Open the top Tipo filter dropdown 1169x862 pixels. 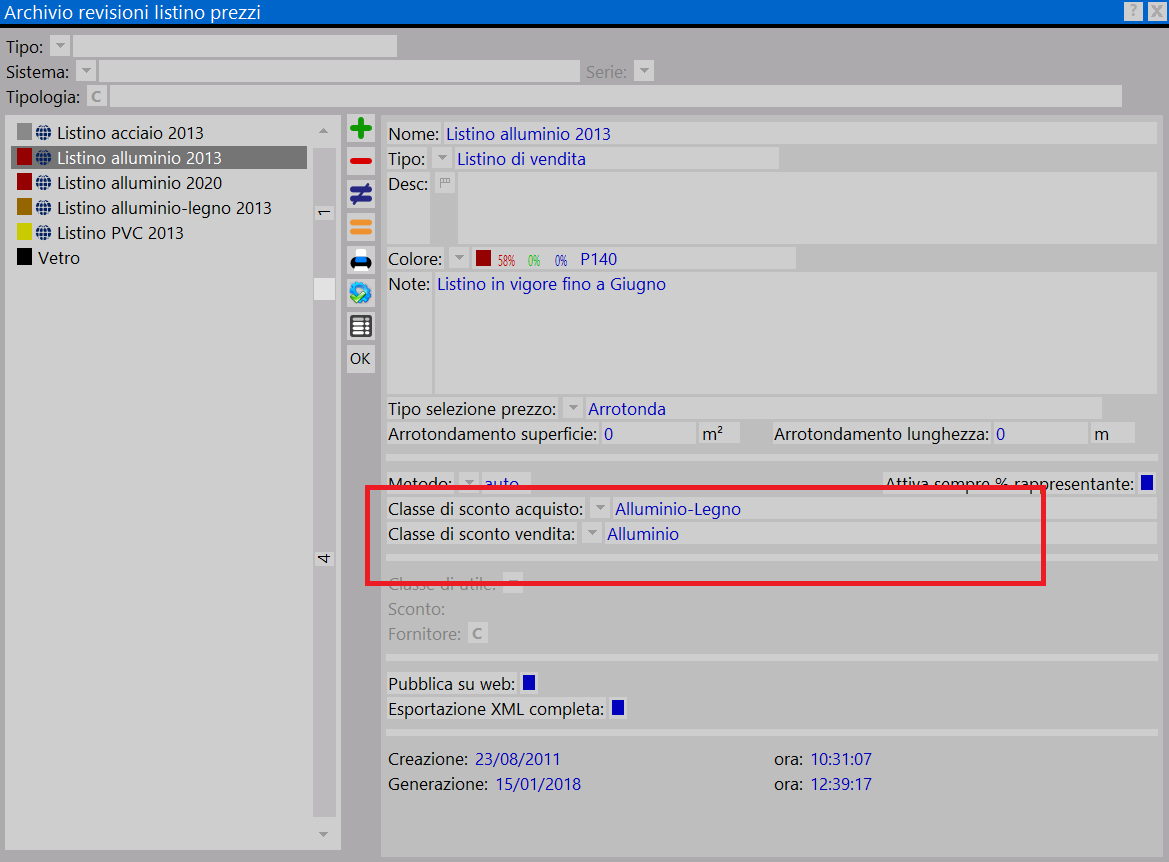[x=60, y=46]
